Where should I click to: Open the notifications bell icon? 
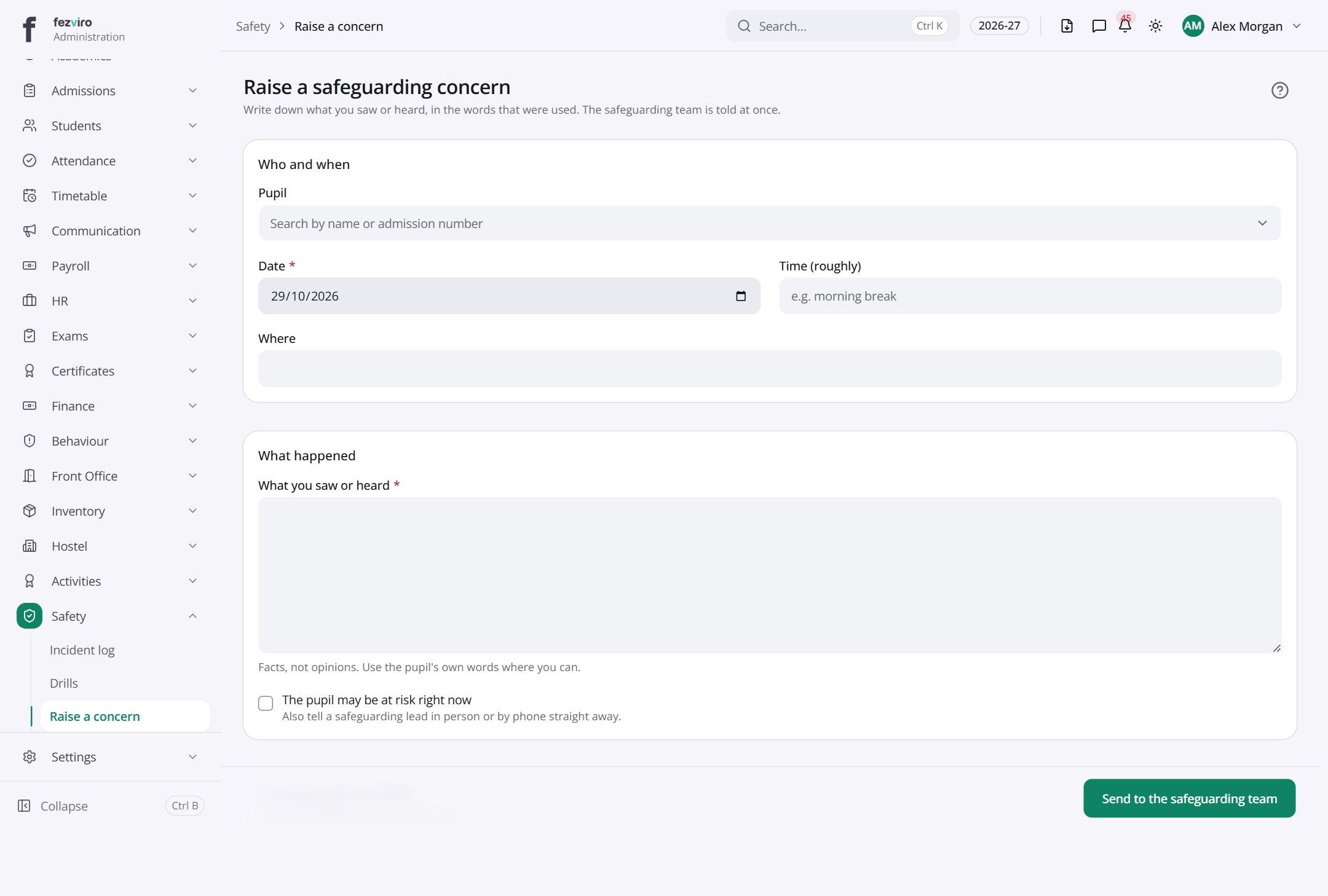(x=1125, y=26)
